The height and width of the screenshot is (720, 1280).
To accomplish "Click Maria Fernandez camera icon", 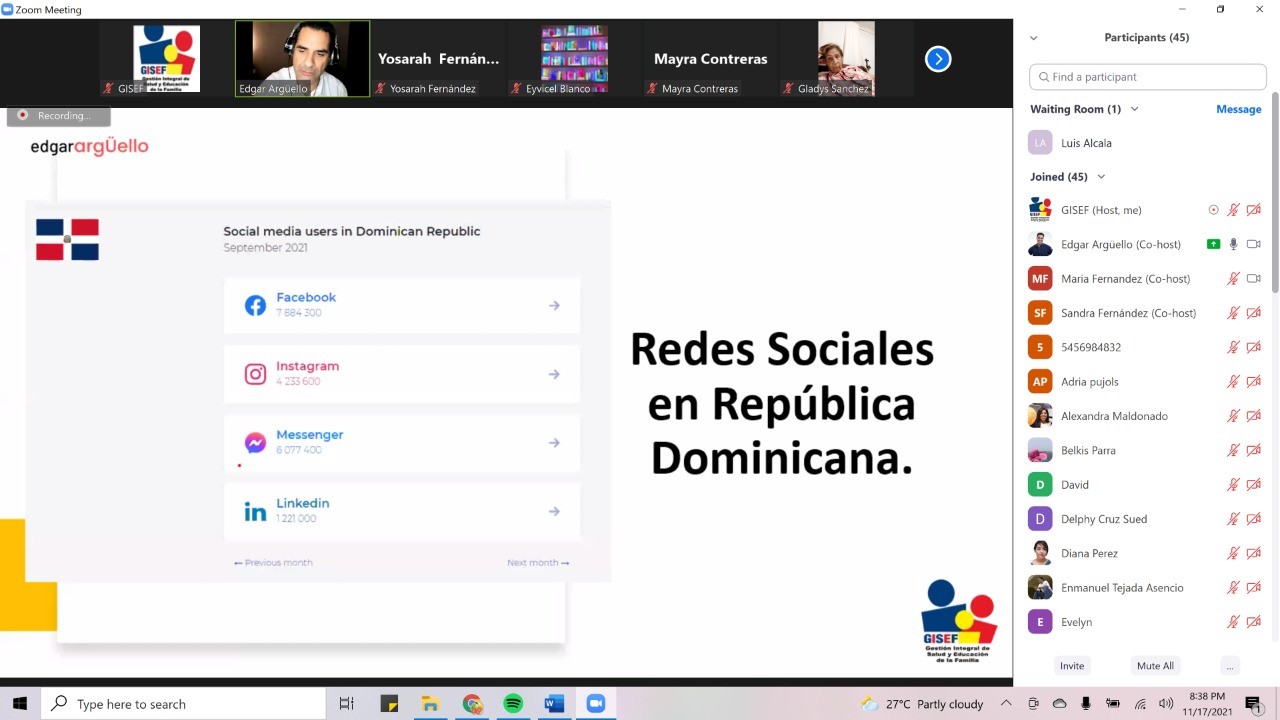I will [x=1254, y=279].
